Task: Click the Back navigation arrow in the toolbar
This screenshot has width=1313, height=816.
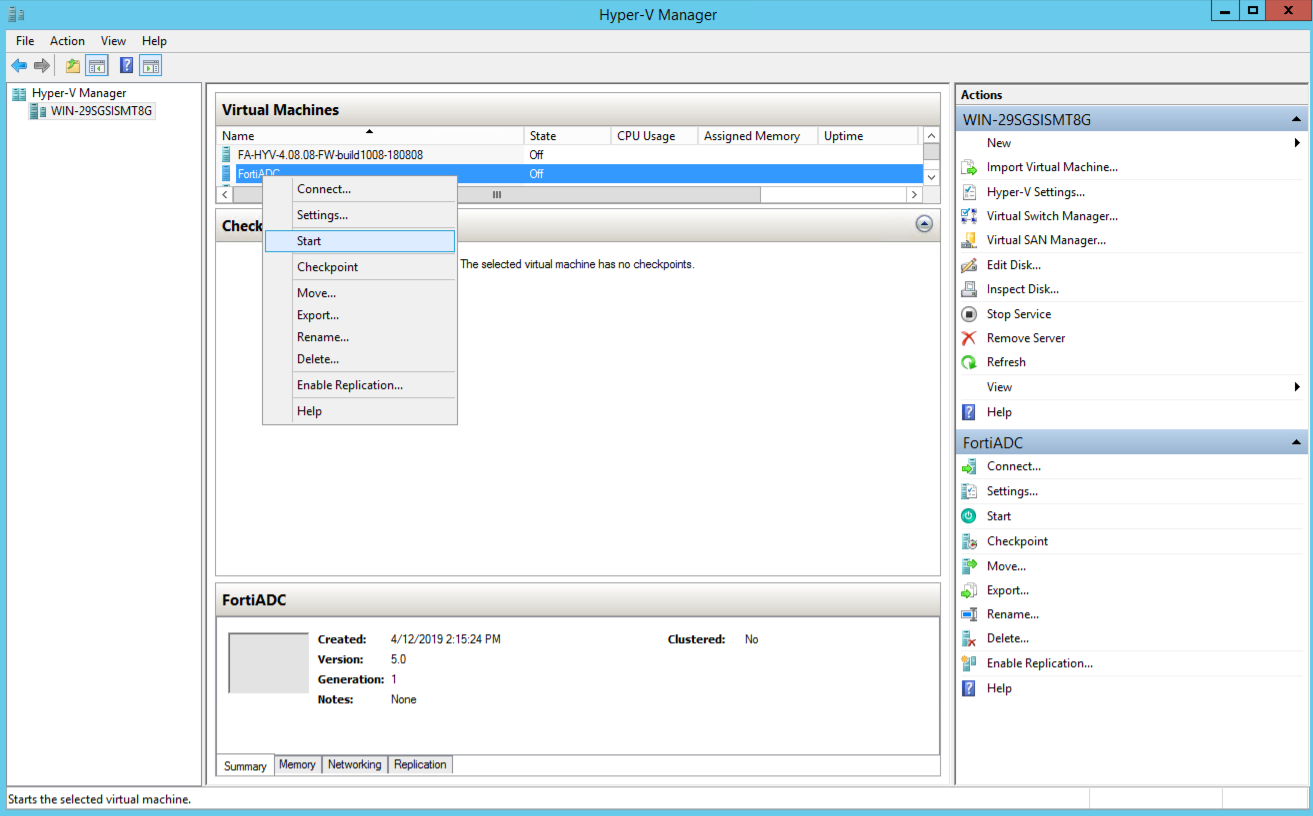Action: (18, 65)
